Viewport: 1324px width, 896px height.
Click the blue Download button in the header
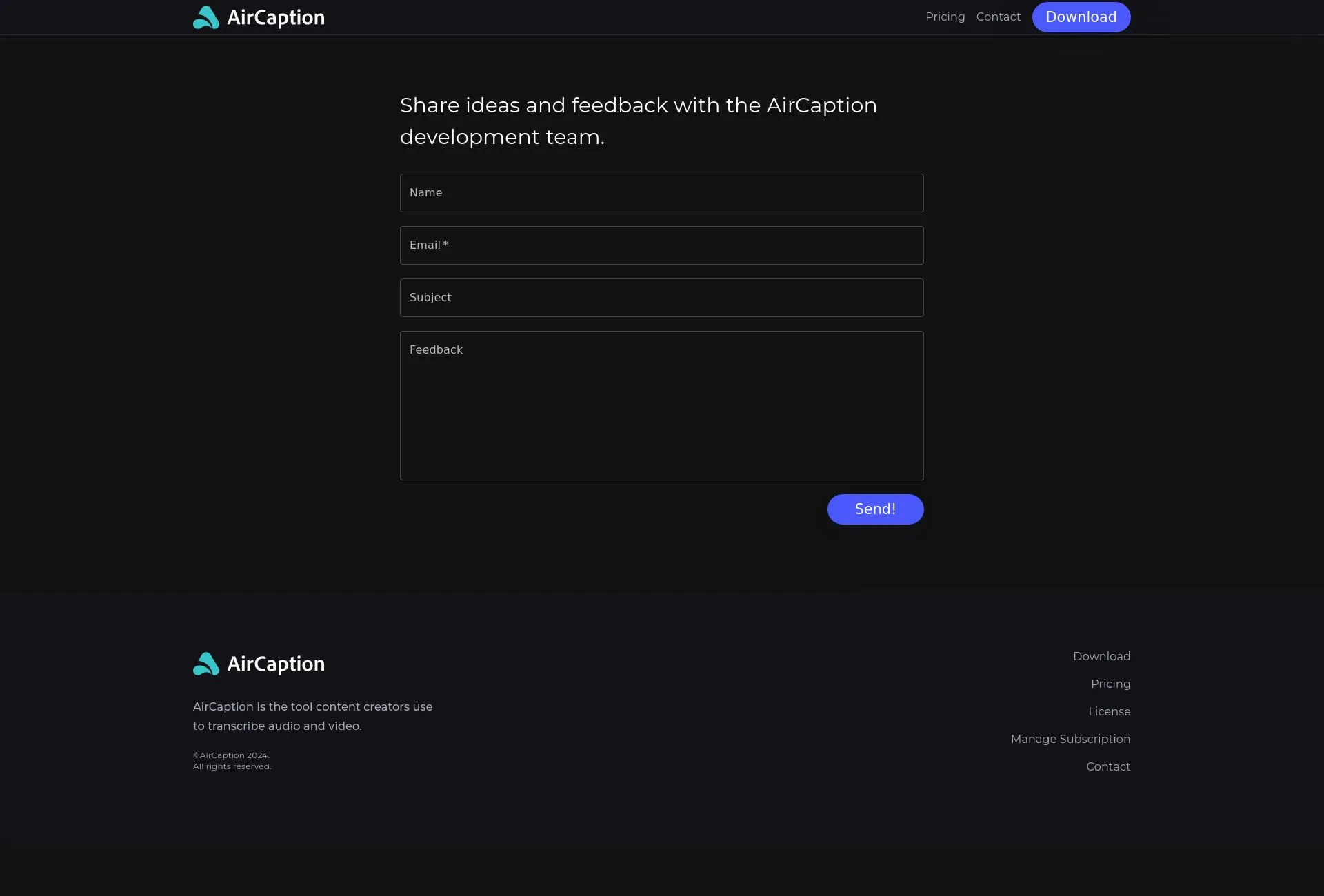pyautogui.click(x=1081, y=17)
